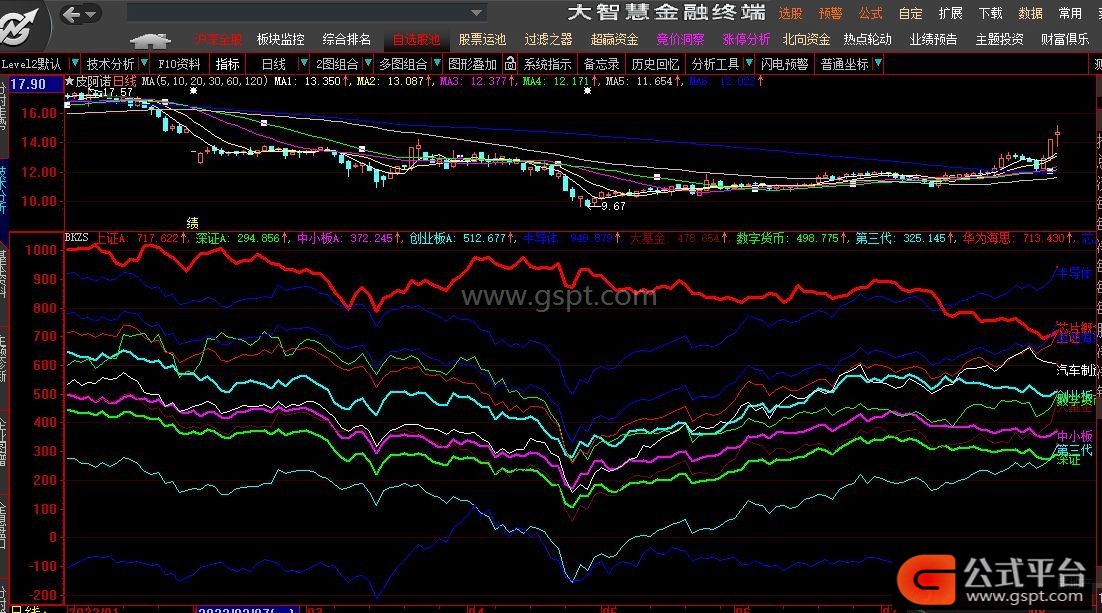The image size is (1102, 613).
Task: Click the F10资料 button
Action: click(179, 64)
